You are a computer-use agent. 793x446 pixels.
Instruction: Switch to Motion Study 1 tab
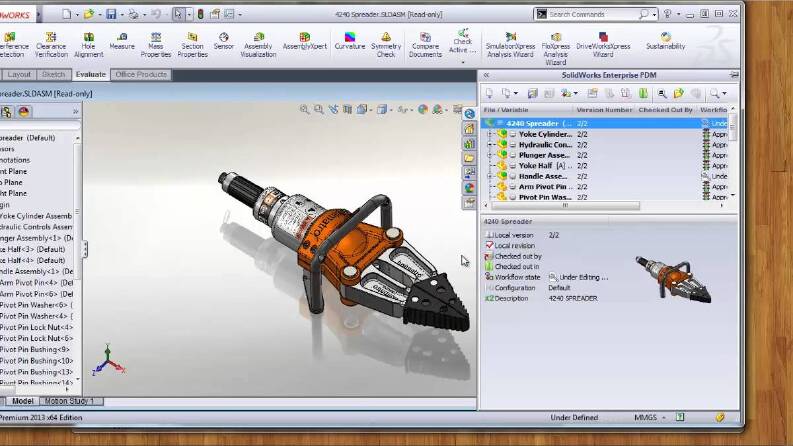70,401
